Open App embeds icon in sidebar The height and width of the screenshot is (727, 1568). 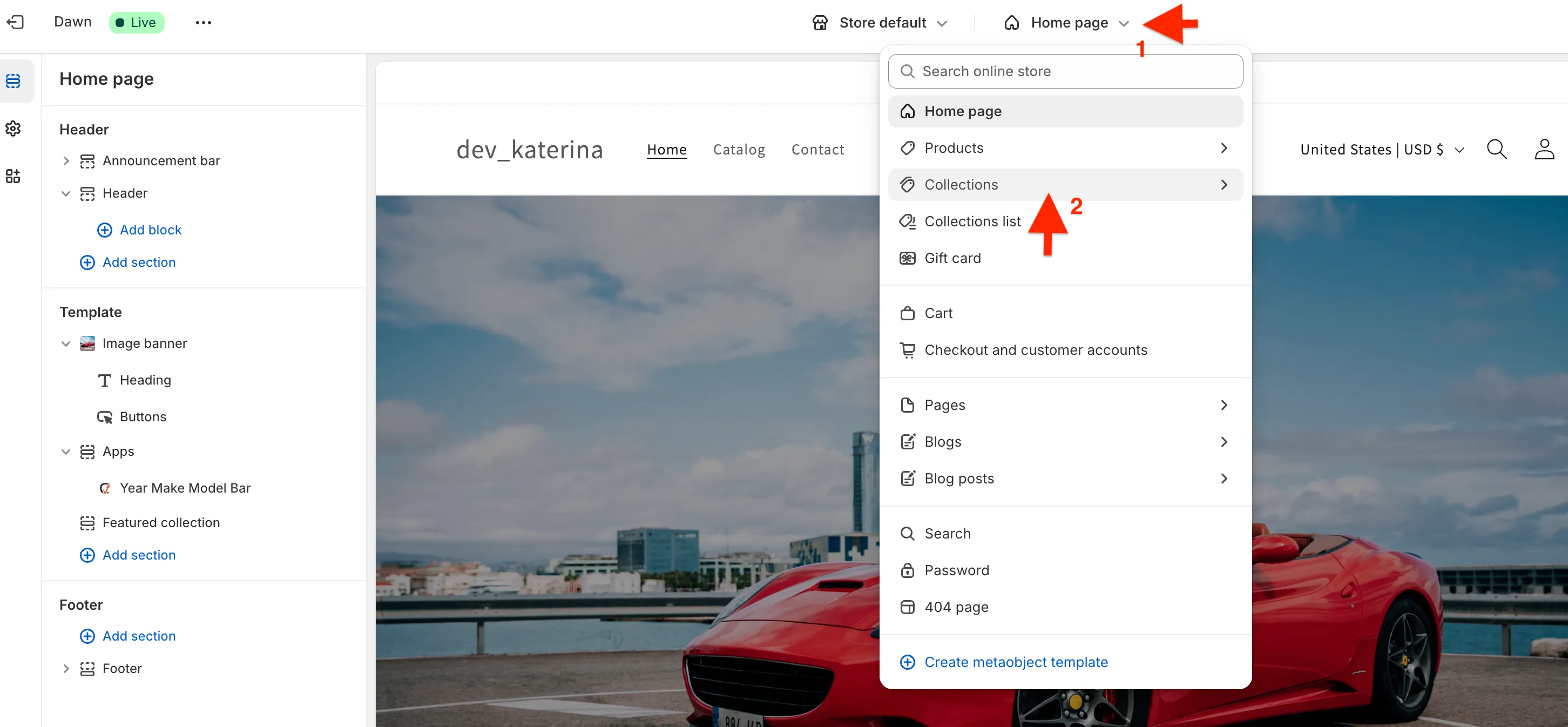(x=13, y=176)
